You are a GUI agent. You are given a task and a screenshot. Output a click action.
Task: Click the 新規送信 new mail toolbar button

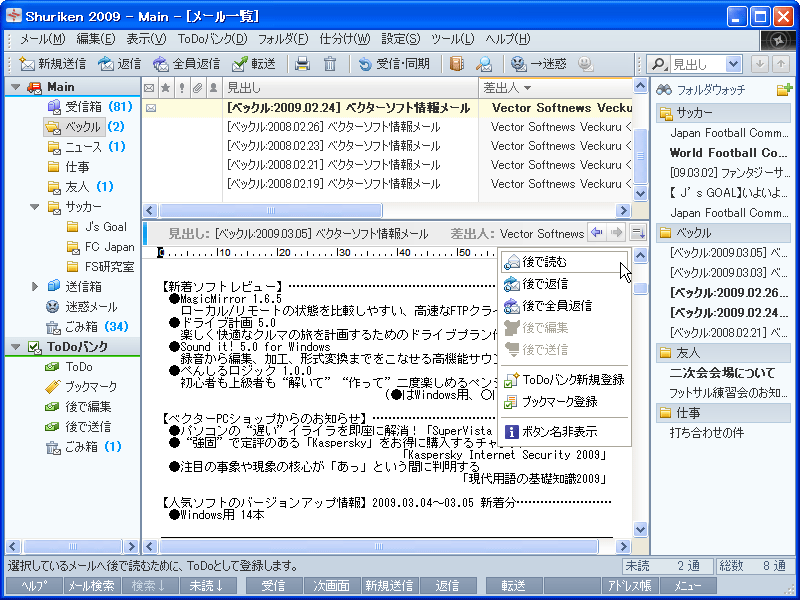coord(53,64)
